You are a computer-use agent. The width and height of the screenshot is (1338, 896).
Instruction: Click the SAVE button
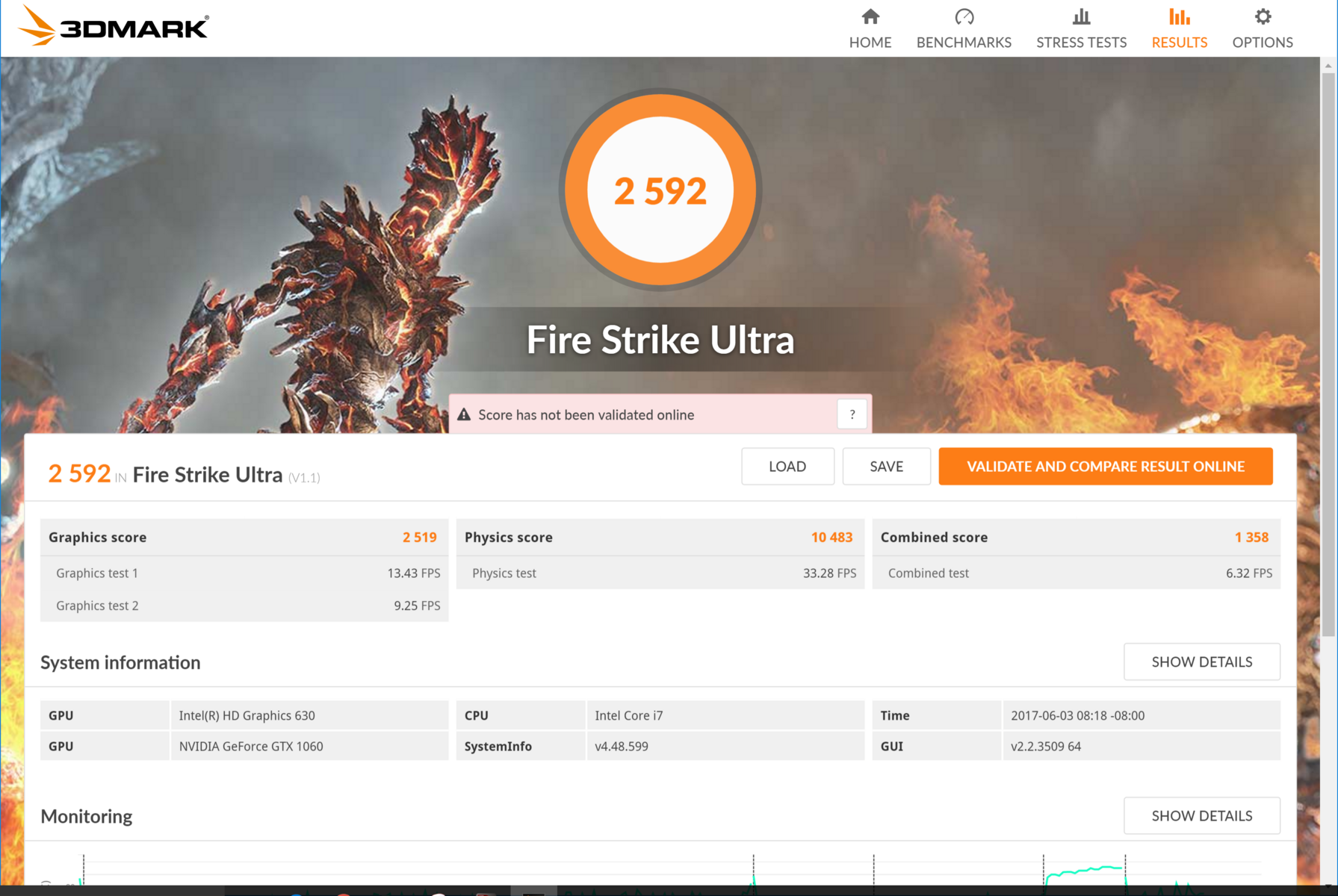click(886, 467)
